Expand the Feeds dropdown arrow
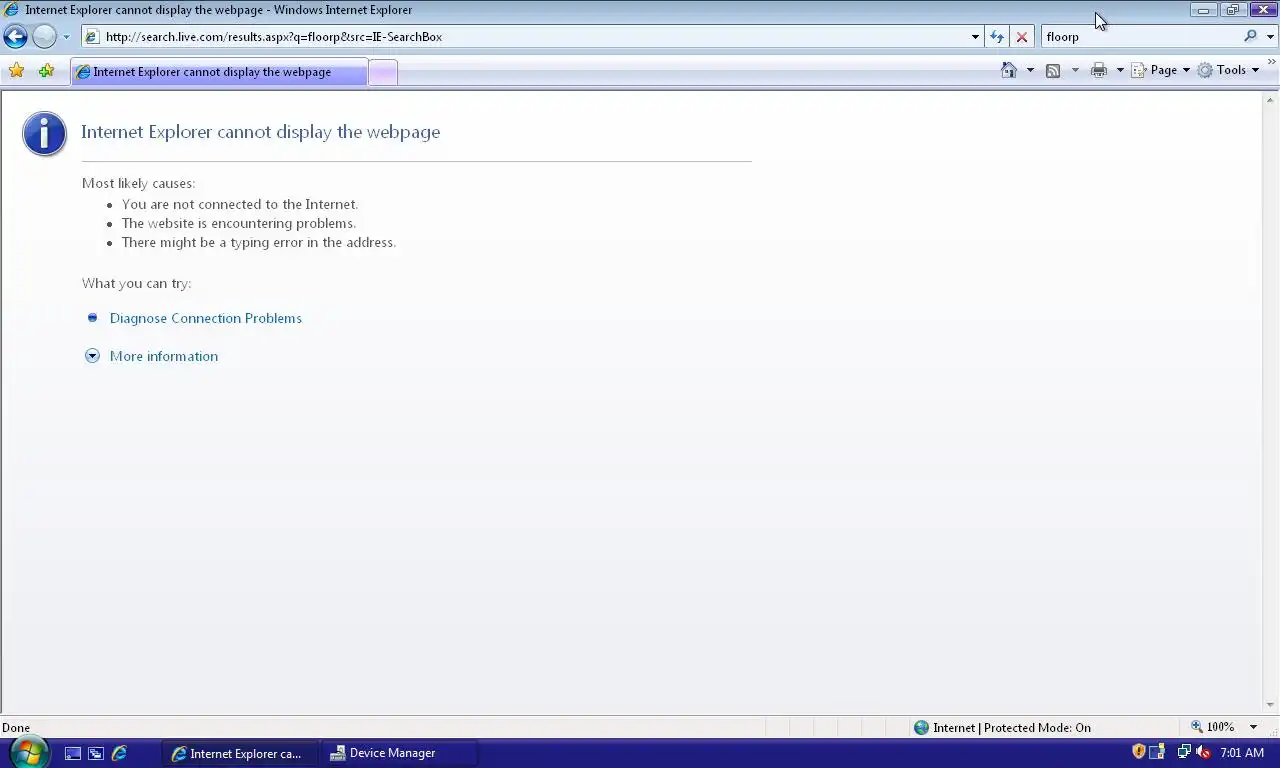 coord(1075,70)
